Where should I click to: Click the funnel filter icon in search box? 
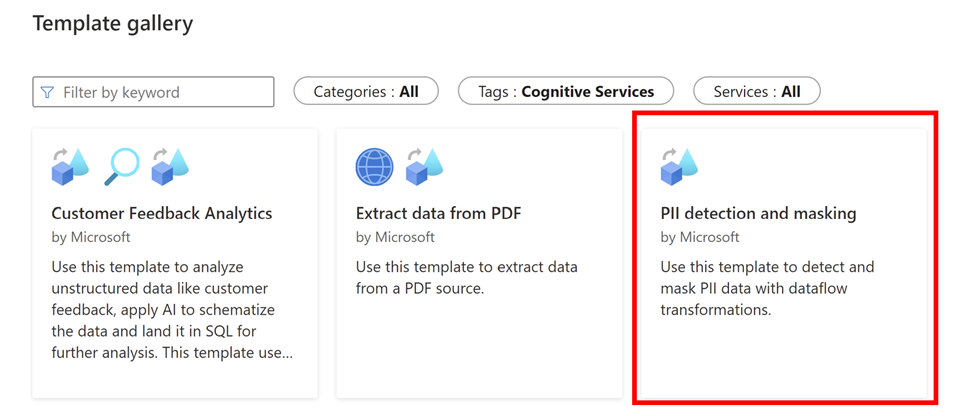pyautogui.click(x=46, y=92)
